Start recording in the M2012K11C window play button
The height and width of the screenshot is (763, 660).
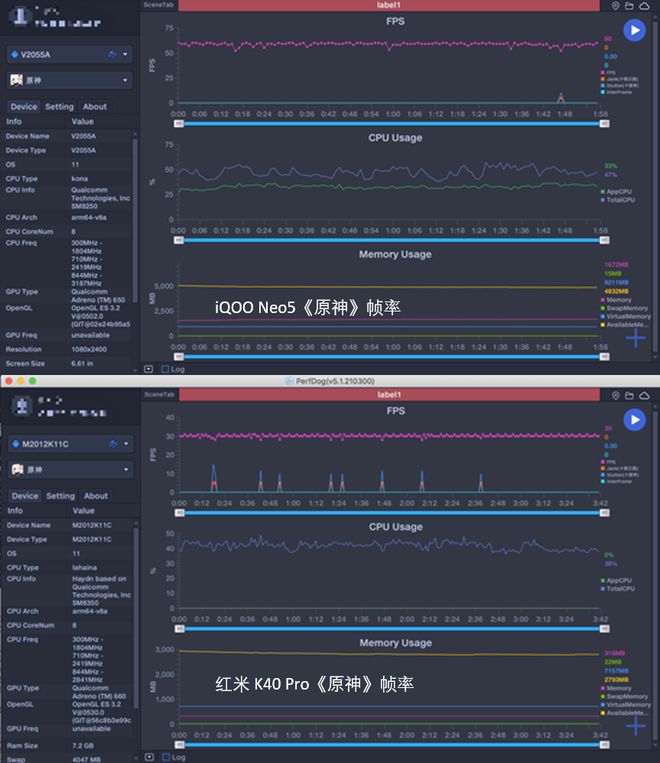tap(635, 419)
